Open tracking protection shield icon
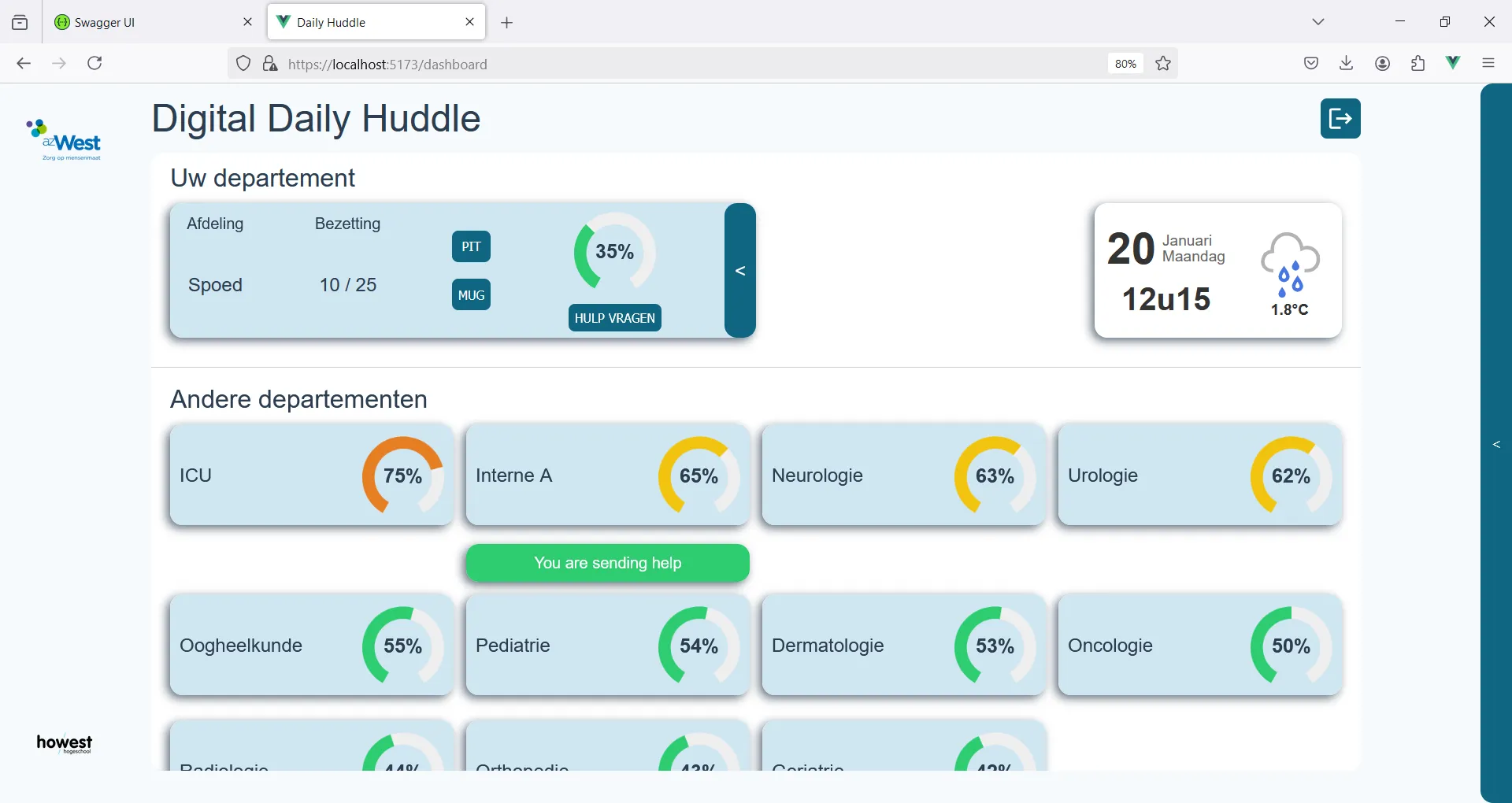Image resolution: width=1512 pixels, height=803 pixels. tap(243, 64)
